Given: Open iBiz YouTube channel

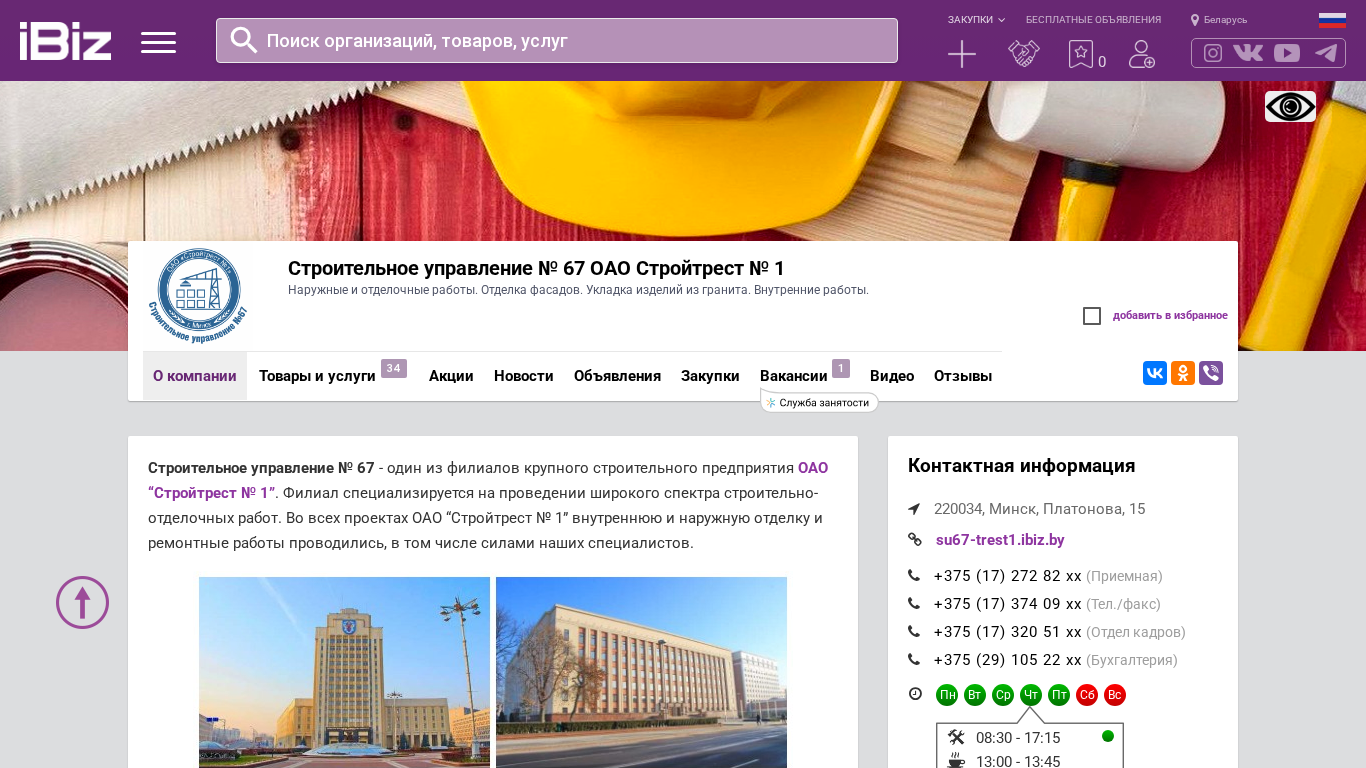Looking at the screenshot, I should pyautogui.click(x=1287, y=53).
